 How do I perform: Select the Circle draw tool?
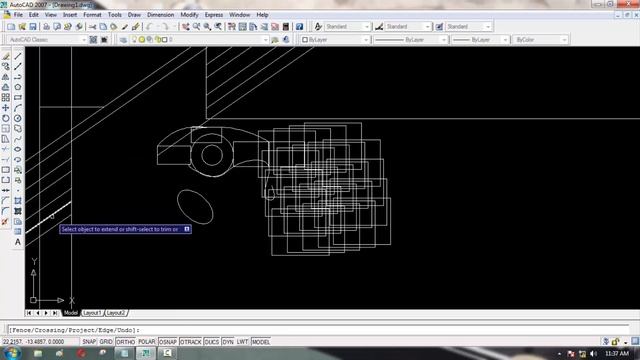(18, 118)
